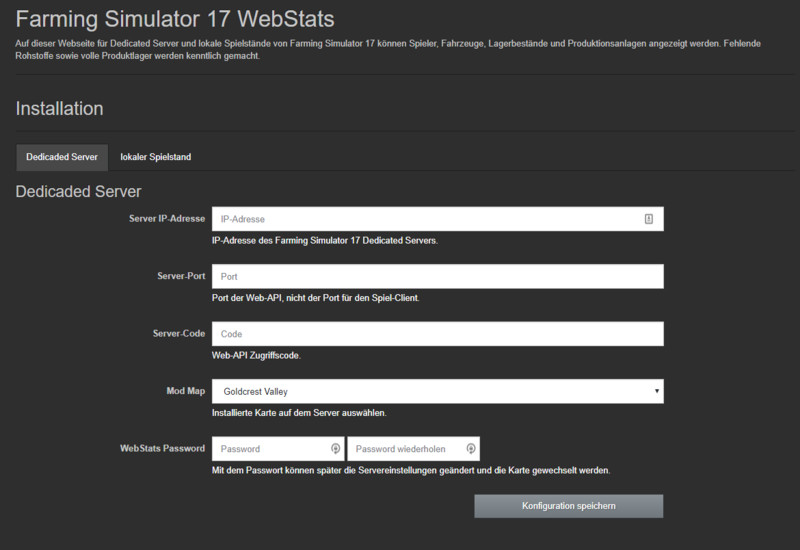This screenshot has height=550, width=800.
Task: Click the Web-API Zugriffscode help text
Action: pyautogui.click(x=256, y=355)
